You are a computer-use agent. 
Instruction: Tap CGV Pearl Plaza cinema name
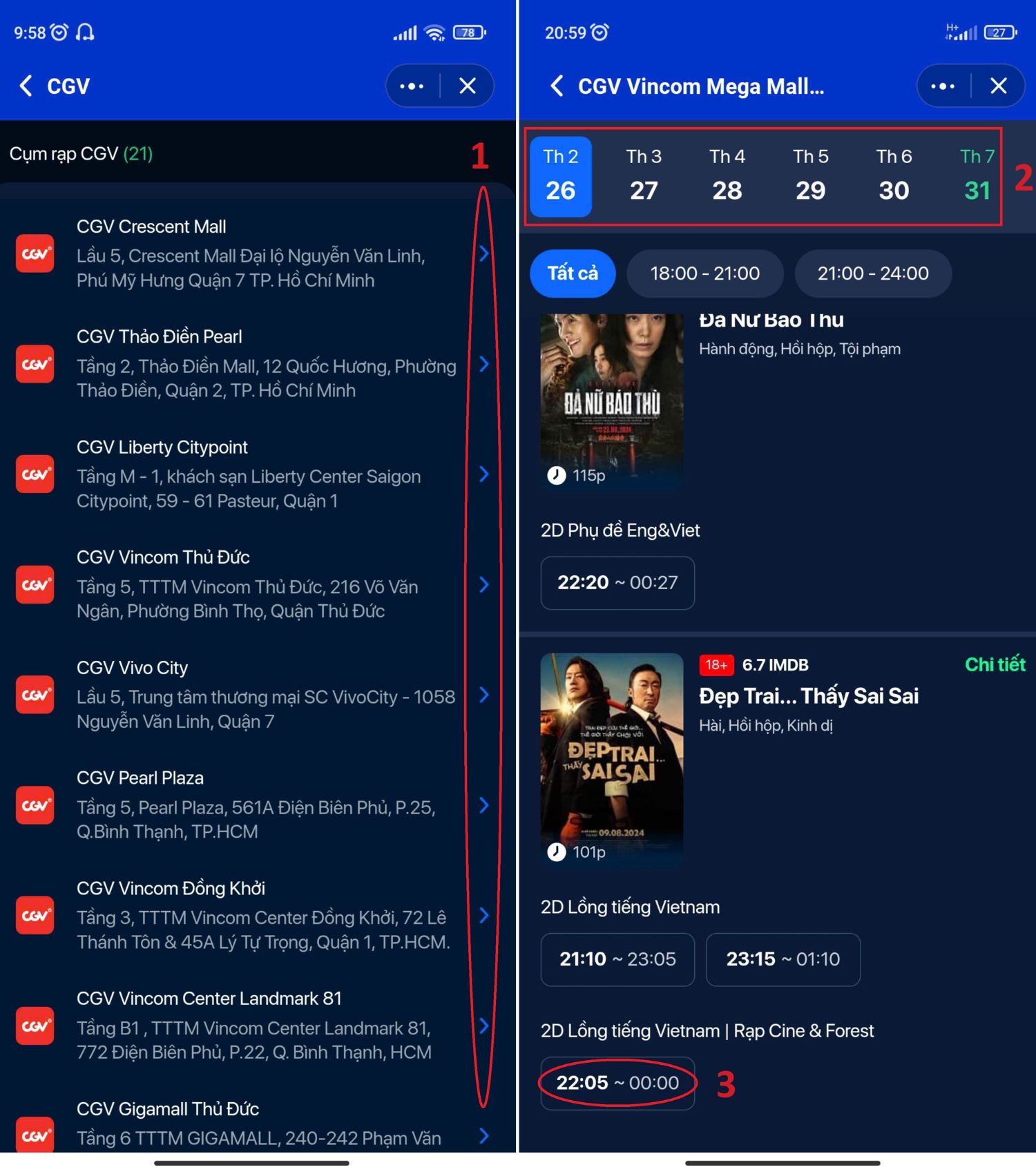pyautogui.click(x=140, y=778)
